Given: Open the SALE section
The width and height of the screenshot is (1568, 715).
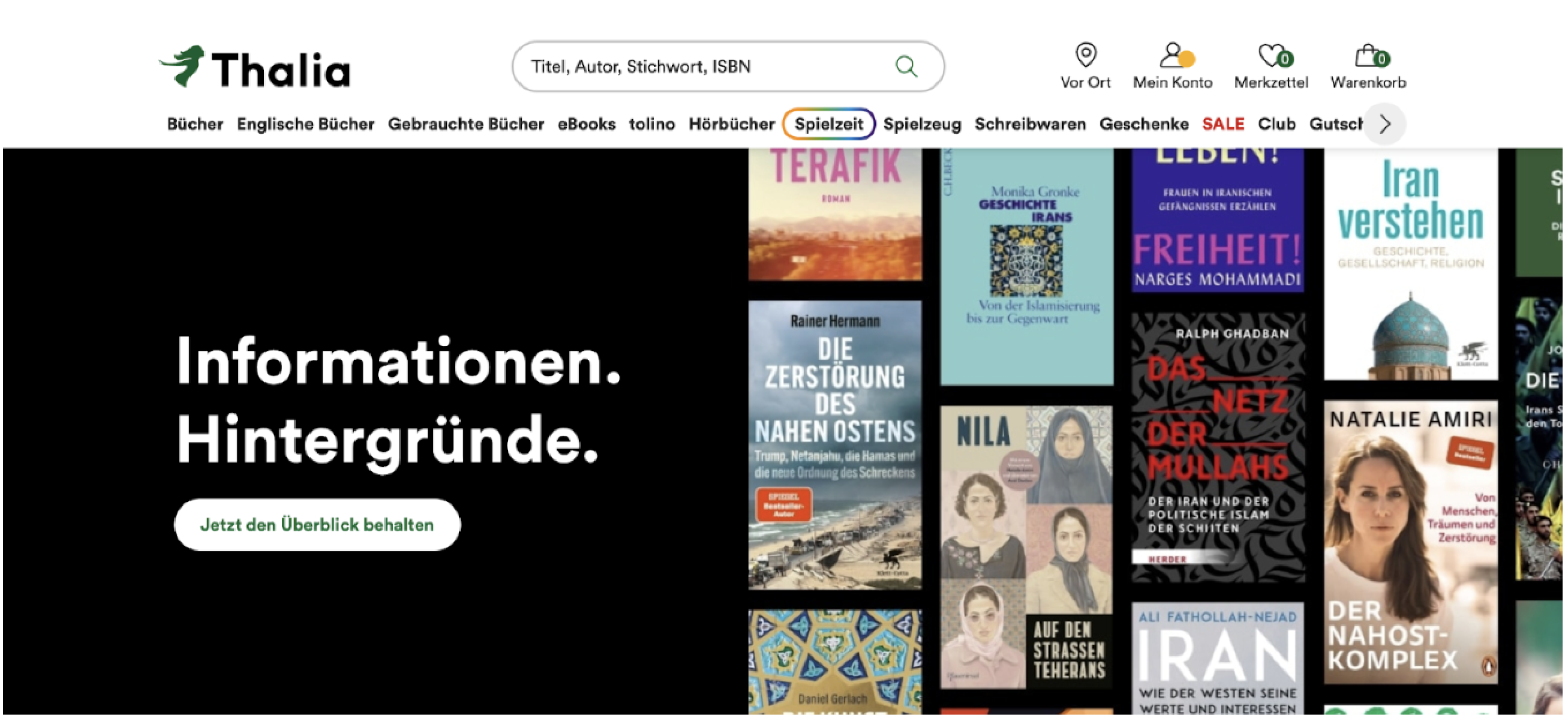Looking at the screenshot, I should click(1223, 124).
